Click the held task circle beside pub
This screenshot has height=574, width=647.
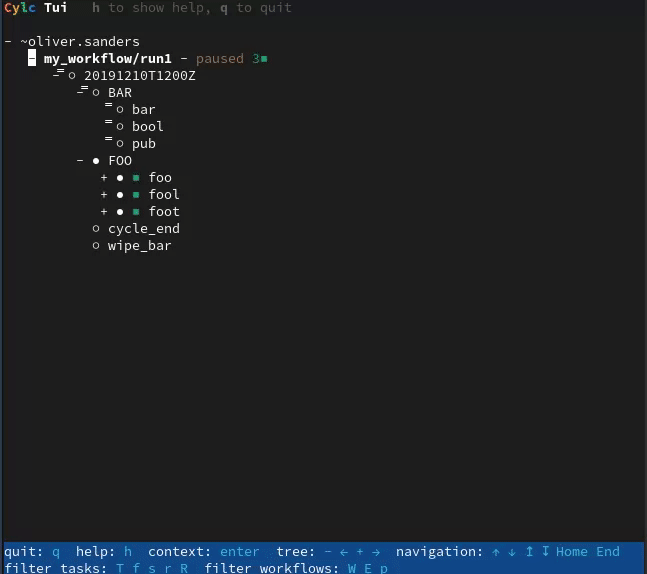pyautogui.click(x=119, y=144)
